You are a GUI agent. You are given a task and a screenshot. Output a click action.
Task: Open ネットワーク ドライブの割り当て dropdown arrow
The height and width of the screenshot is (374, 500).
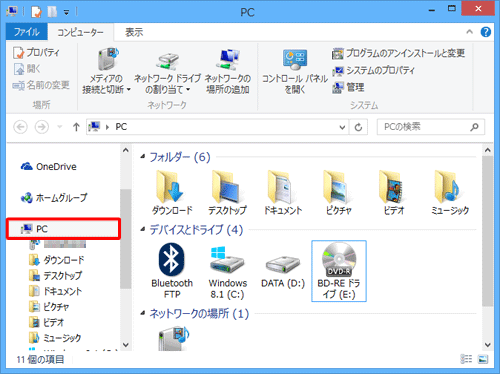[x=188, y=90]
